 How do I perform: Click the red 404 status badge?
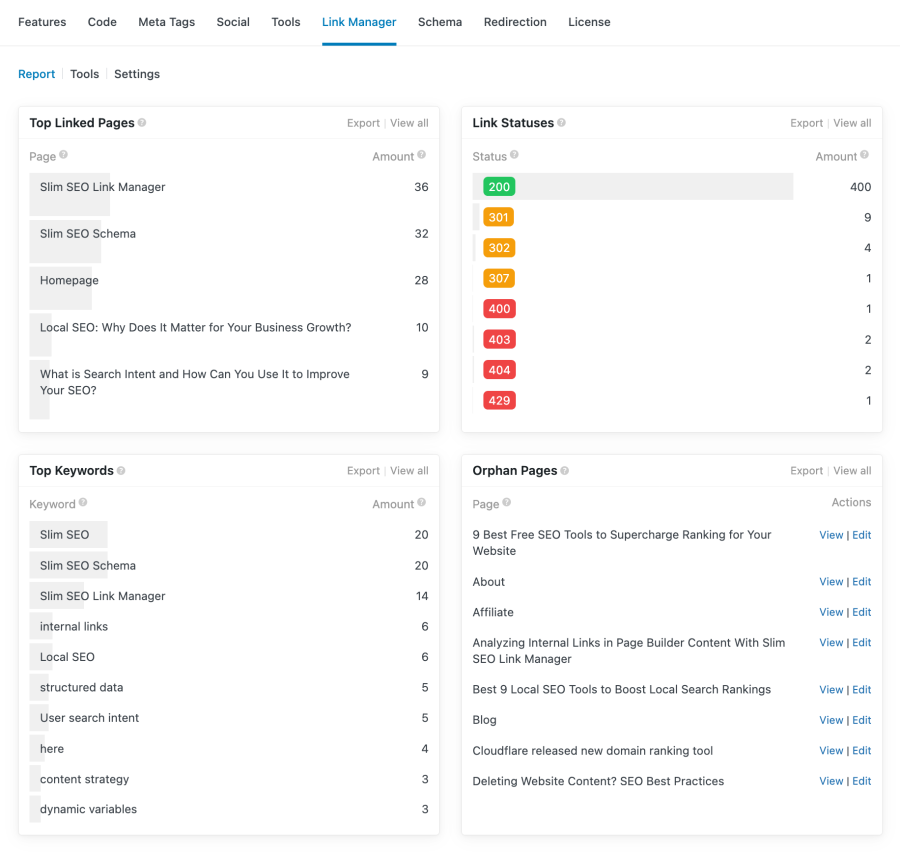pos(499,370)
